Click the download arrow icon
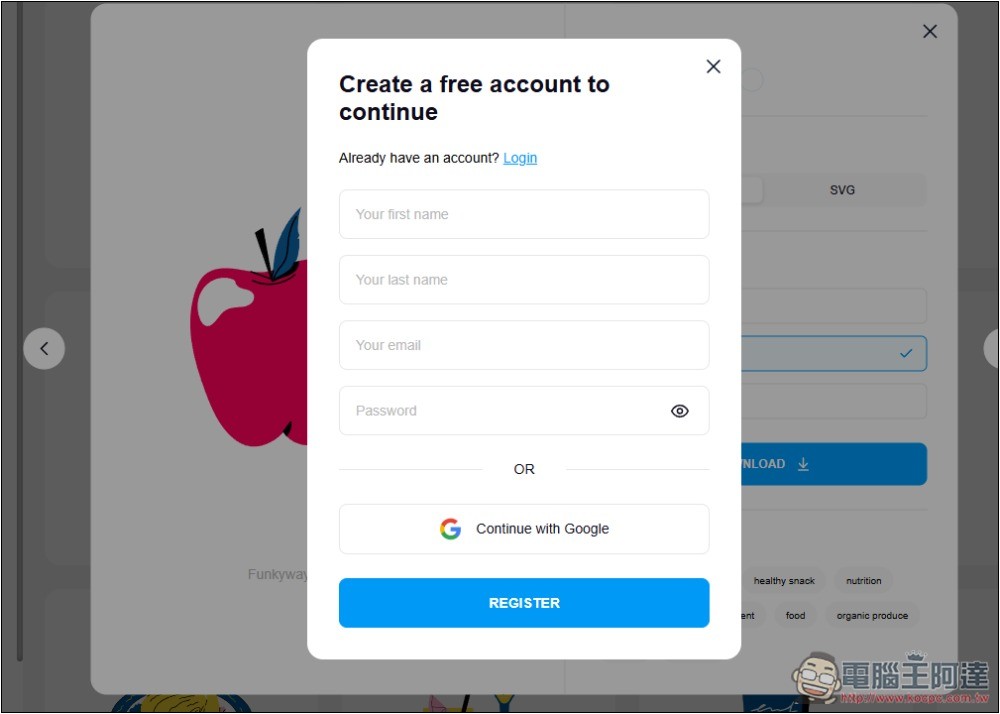Image resolution: width=1000 pixels, height=714 pixels. pos(803,464)
